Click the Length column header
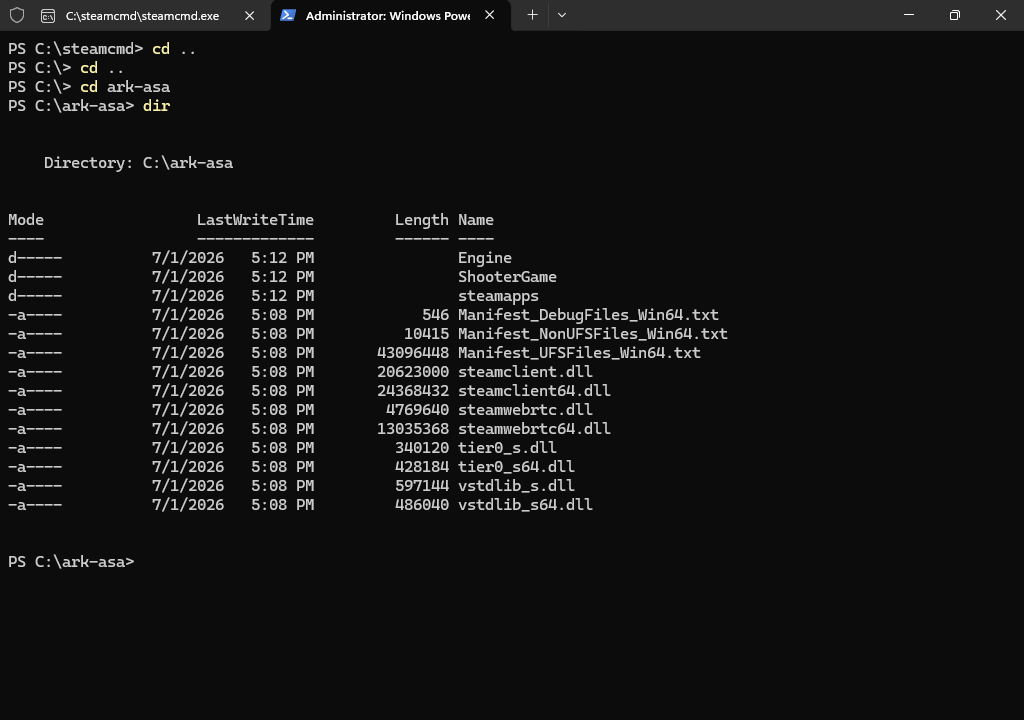Image resolution: width=1024 pixels, height=720 pixels. click(422, 221)
